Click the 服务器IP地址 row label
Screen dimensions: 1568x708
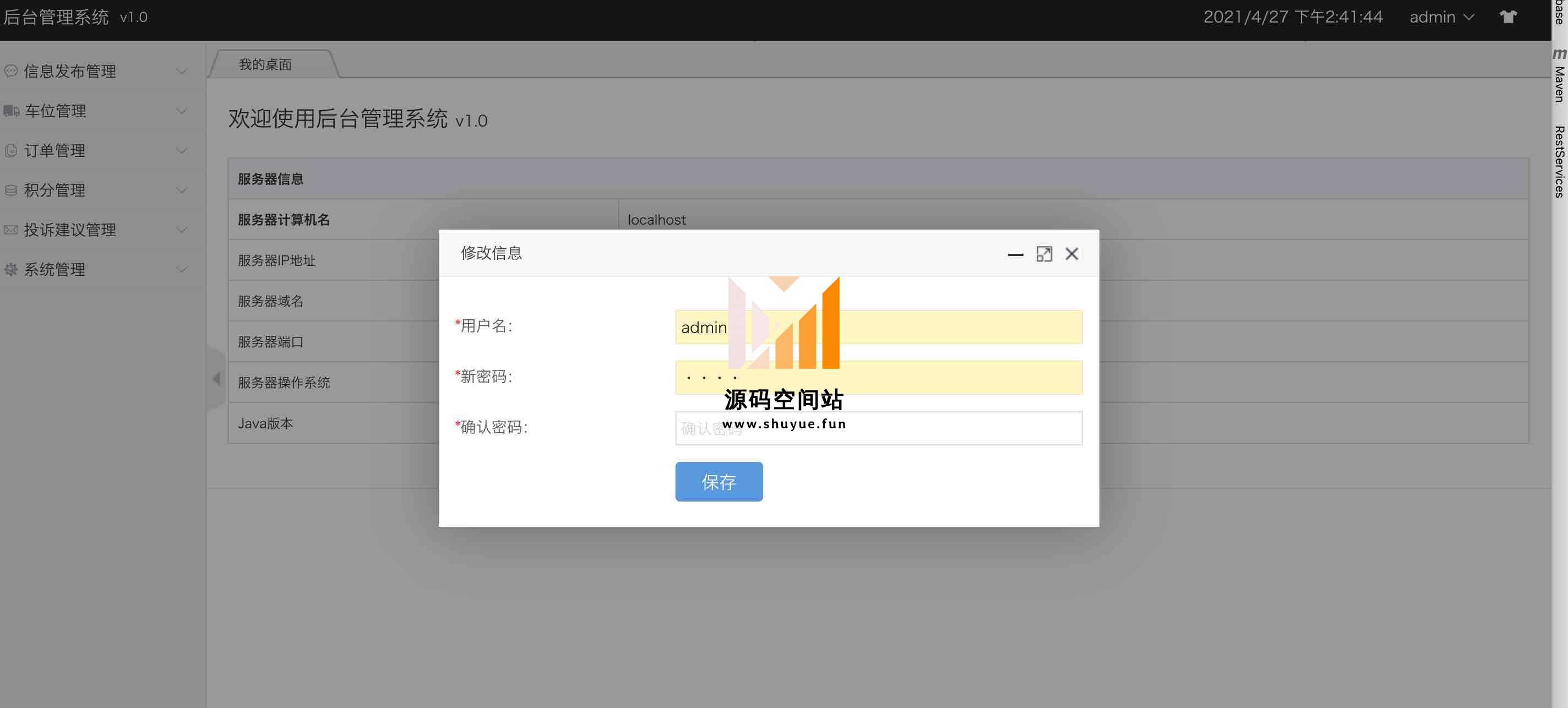point(276,260)
